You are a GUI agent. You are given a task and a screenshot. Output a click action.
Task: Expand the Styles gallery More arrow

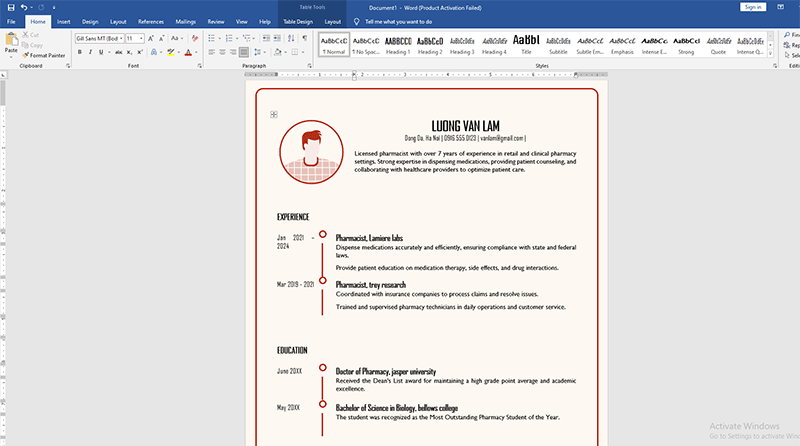coord(770,54)
